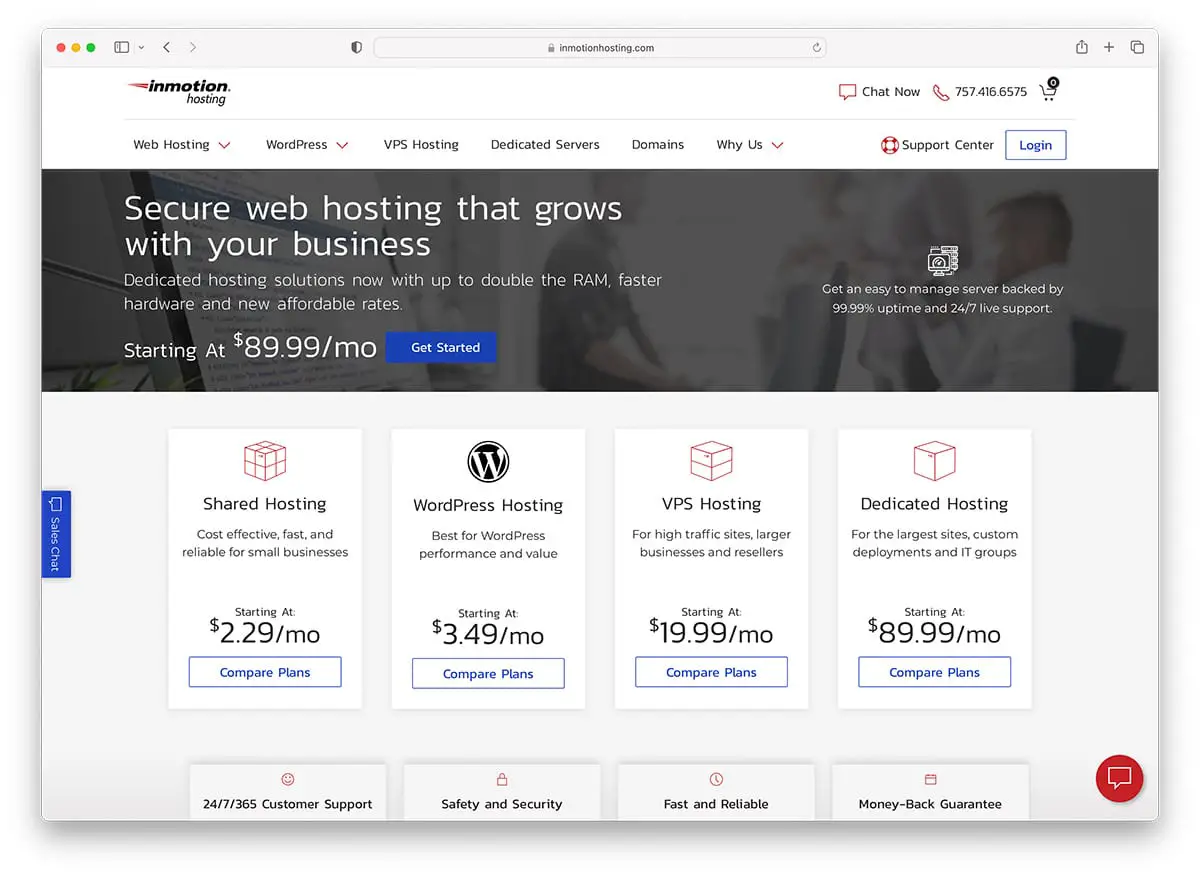
Task: Click the Web Hosting nav label
Action: (x=171, y=145)
